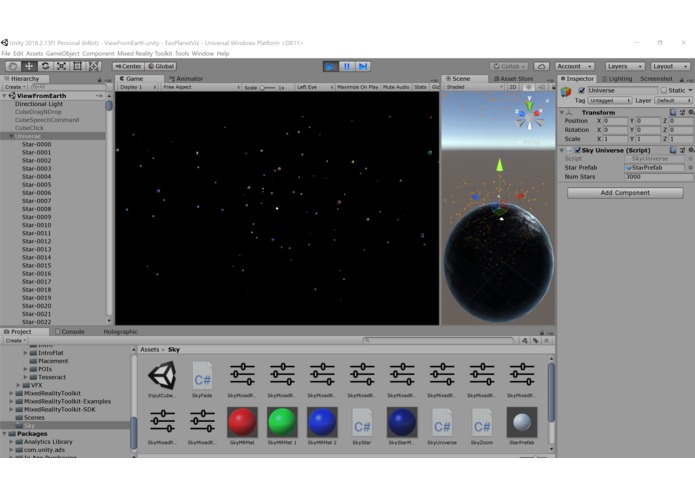Viewport: 695px width, 494px height.
Task: Click the Pause button
Action: 347,66
